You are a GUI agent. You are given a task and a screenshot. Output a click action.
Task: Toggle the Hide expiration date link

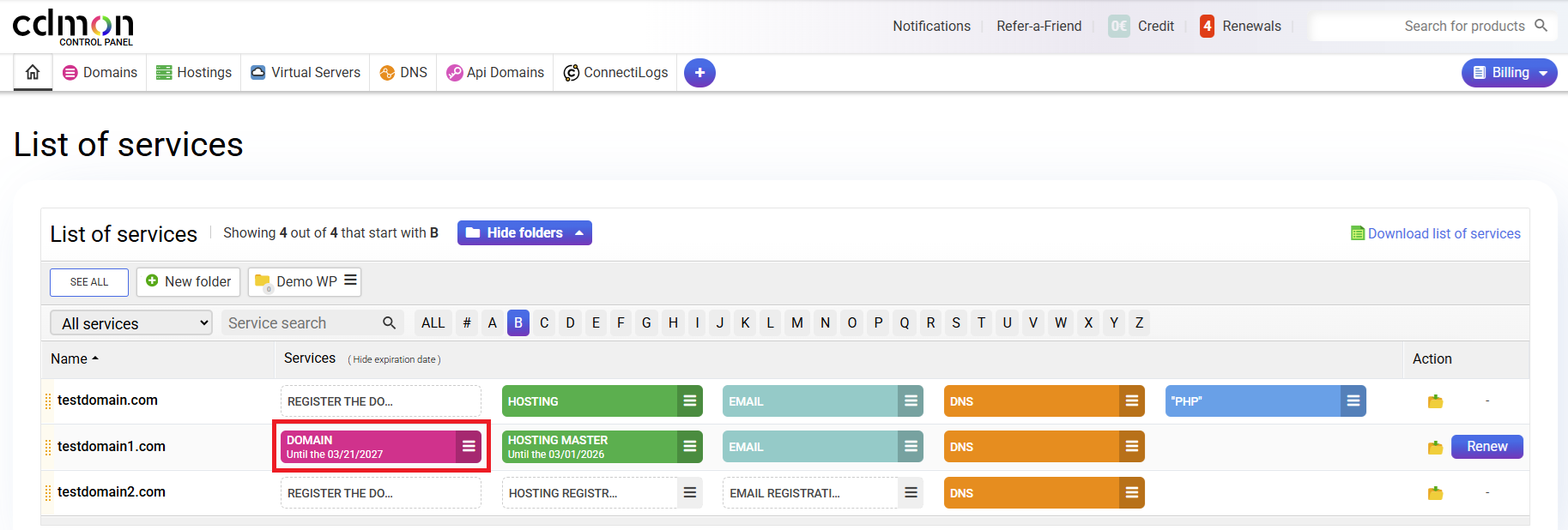[x=394, y=359]
